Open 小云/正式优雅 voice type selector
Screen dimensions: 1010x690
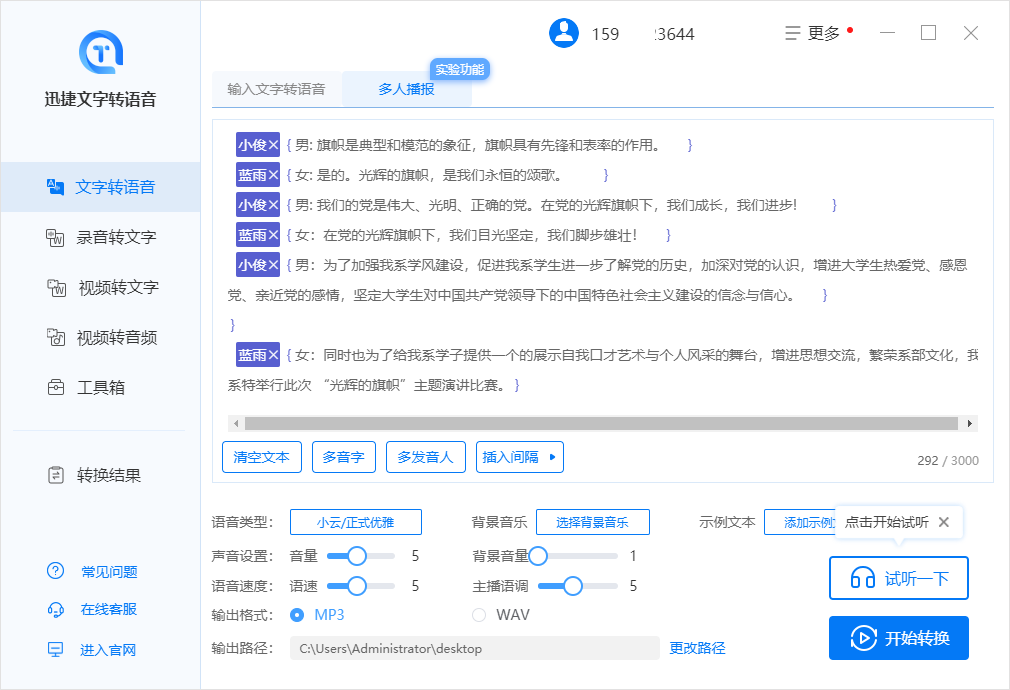(x=355, y=522)
